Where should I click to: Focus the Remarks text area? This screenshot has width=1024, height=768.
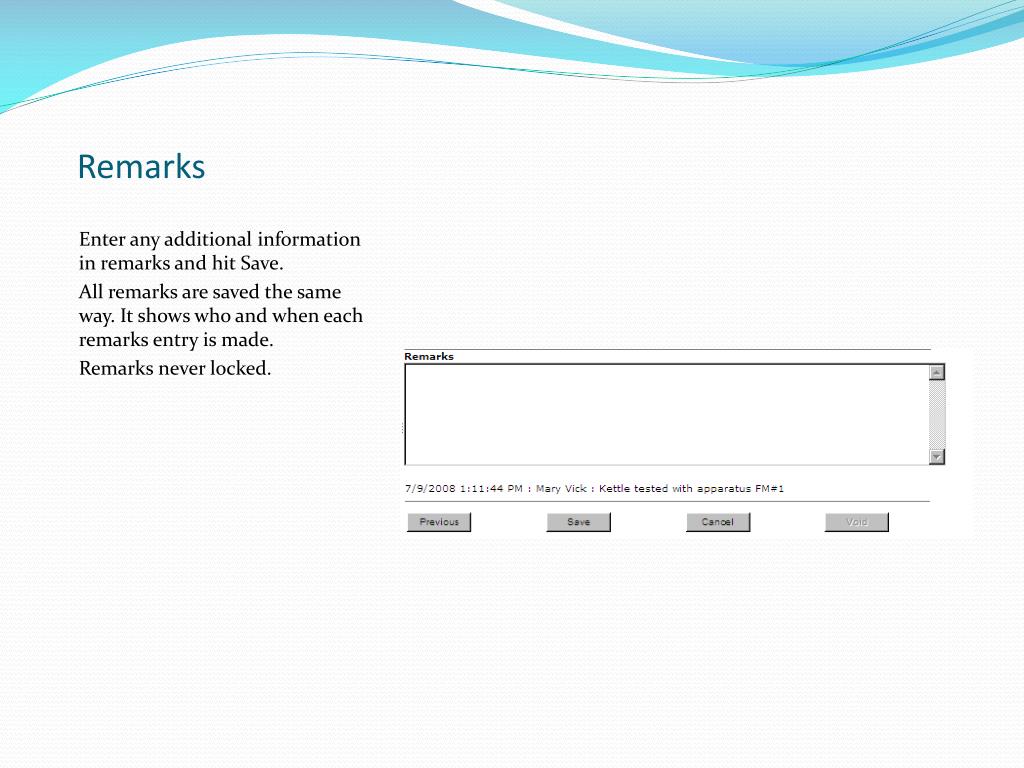tap(667, 414)
